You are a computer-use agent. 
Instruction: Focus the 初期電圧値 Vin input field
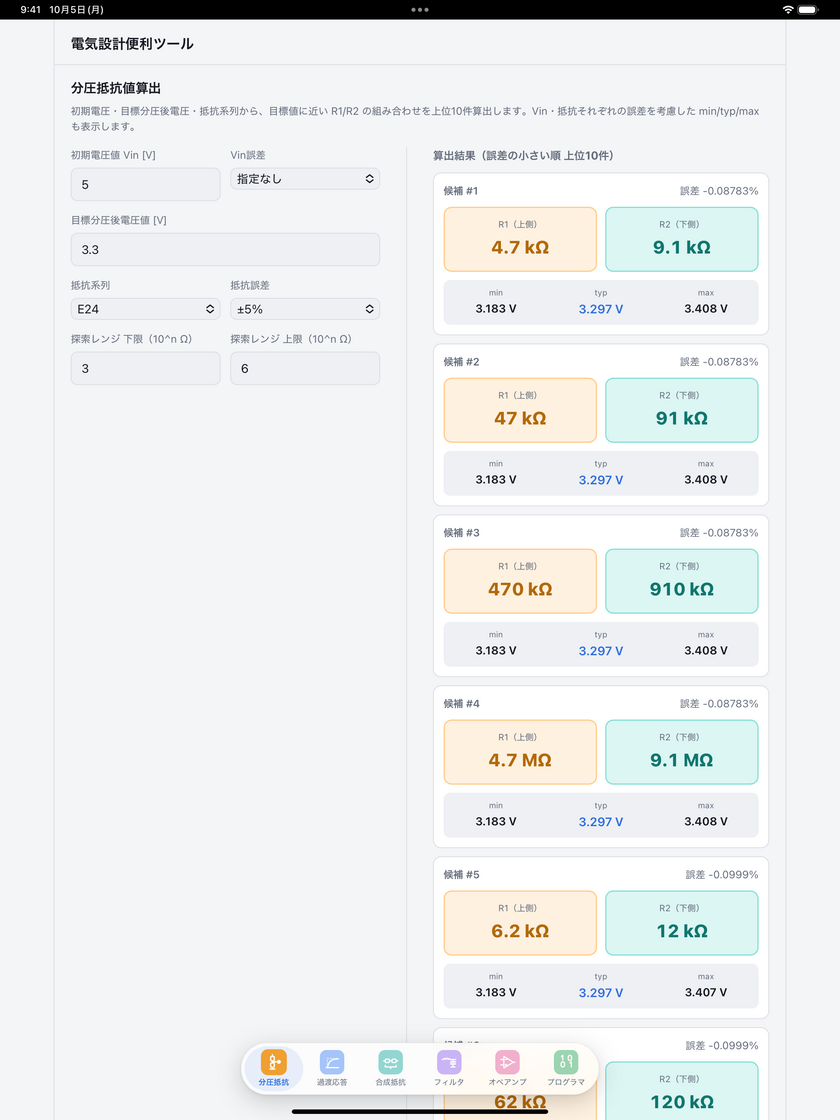click(x=146, y=184)
